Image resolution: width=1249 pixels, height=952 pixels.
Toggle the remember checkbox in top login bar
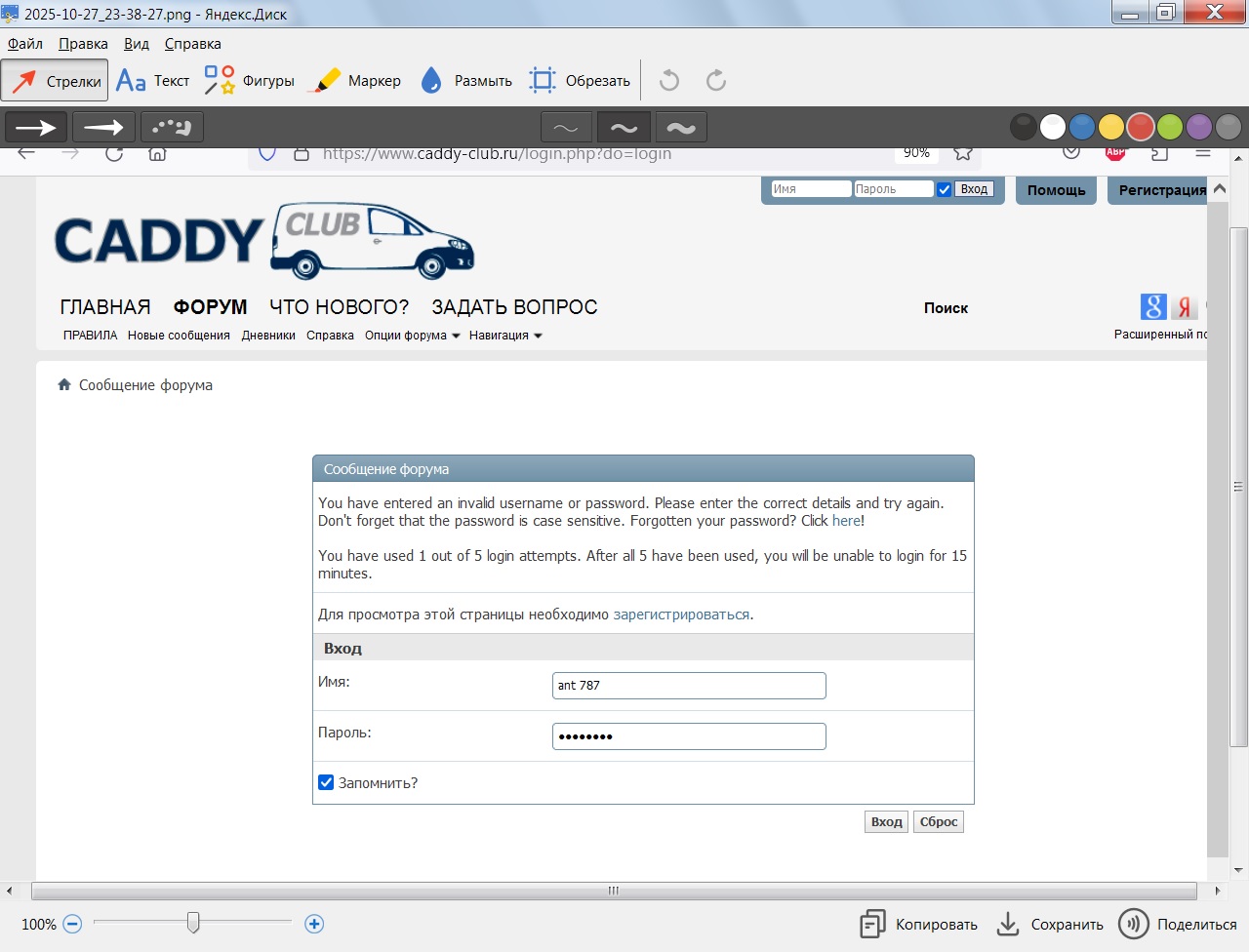click(944, 189)
